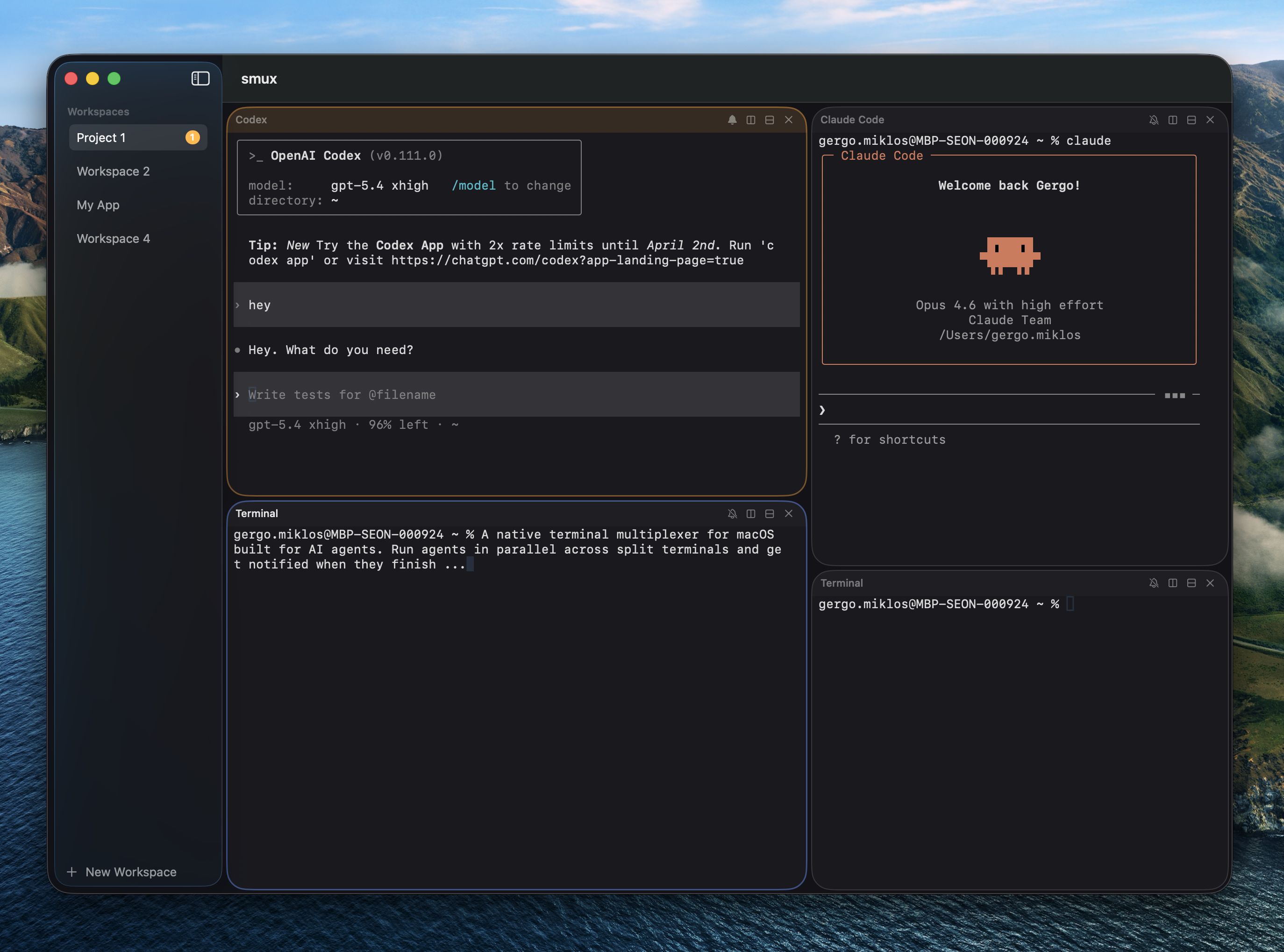The height and width of the screenshot is (952, 1284).
Task: Click the smux window title
Action: [259, 79]
